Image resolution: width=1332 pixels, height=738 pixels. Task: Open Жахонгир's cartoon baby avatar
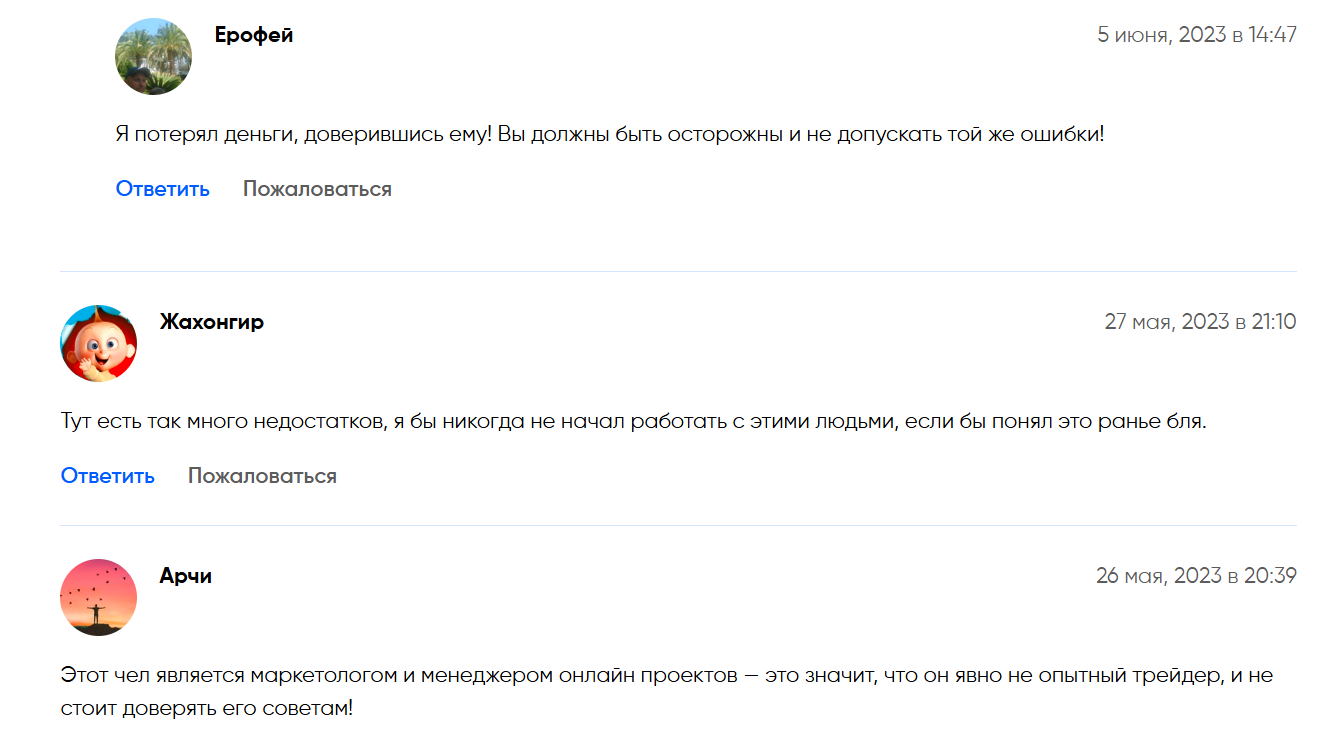pyautogui.click(x=99, y=343)
